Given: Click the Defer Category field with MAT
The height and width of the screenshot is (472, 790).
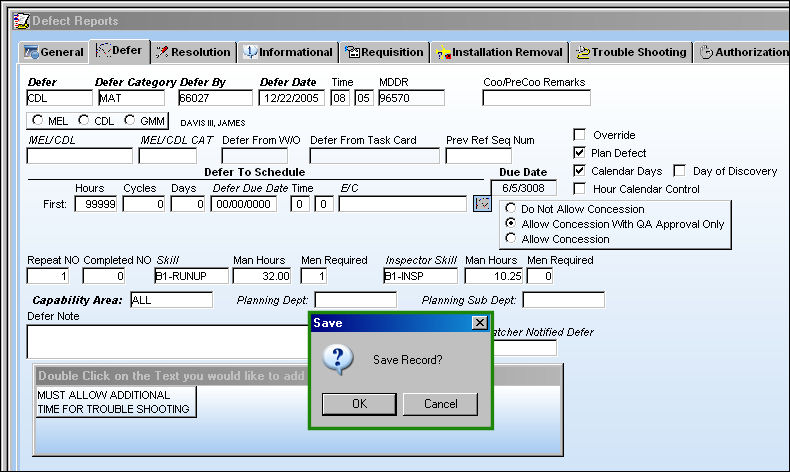Looking at the screenshot, I should tap(131, 98).
